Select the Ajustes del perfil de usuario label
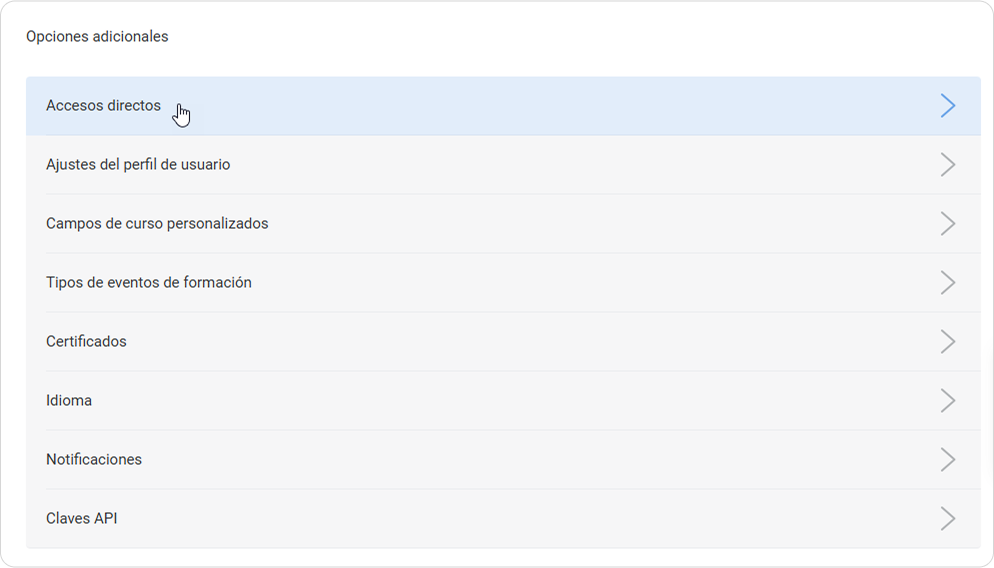Image resolution: width=994 pixels, height=568 pixels. click(138, 165)
